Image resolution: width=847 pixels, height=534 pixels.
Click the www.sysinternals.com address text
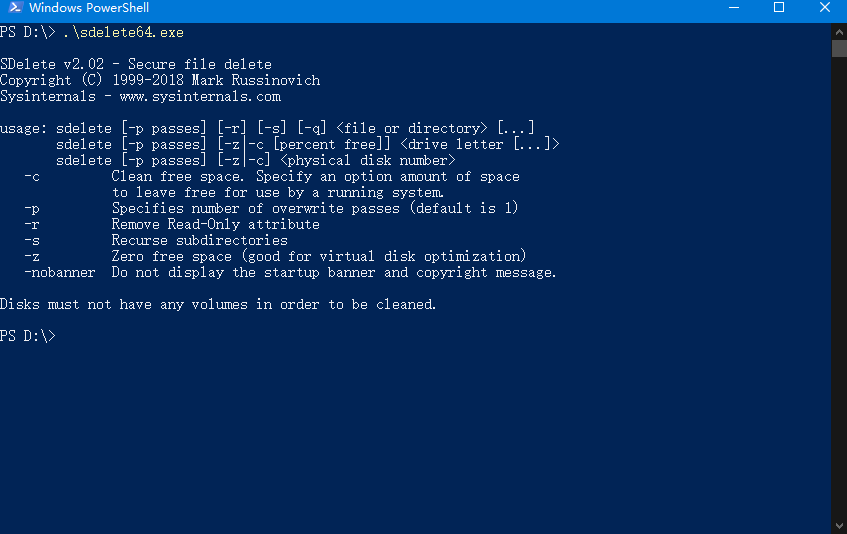pyautogui.click(x=200, y=97)
